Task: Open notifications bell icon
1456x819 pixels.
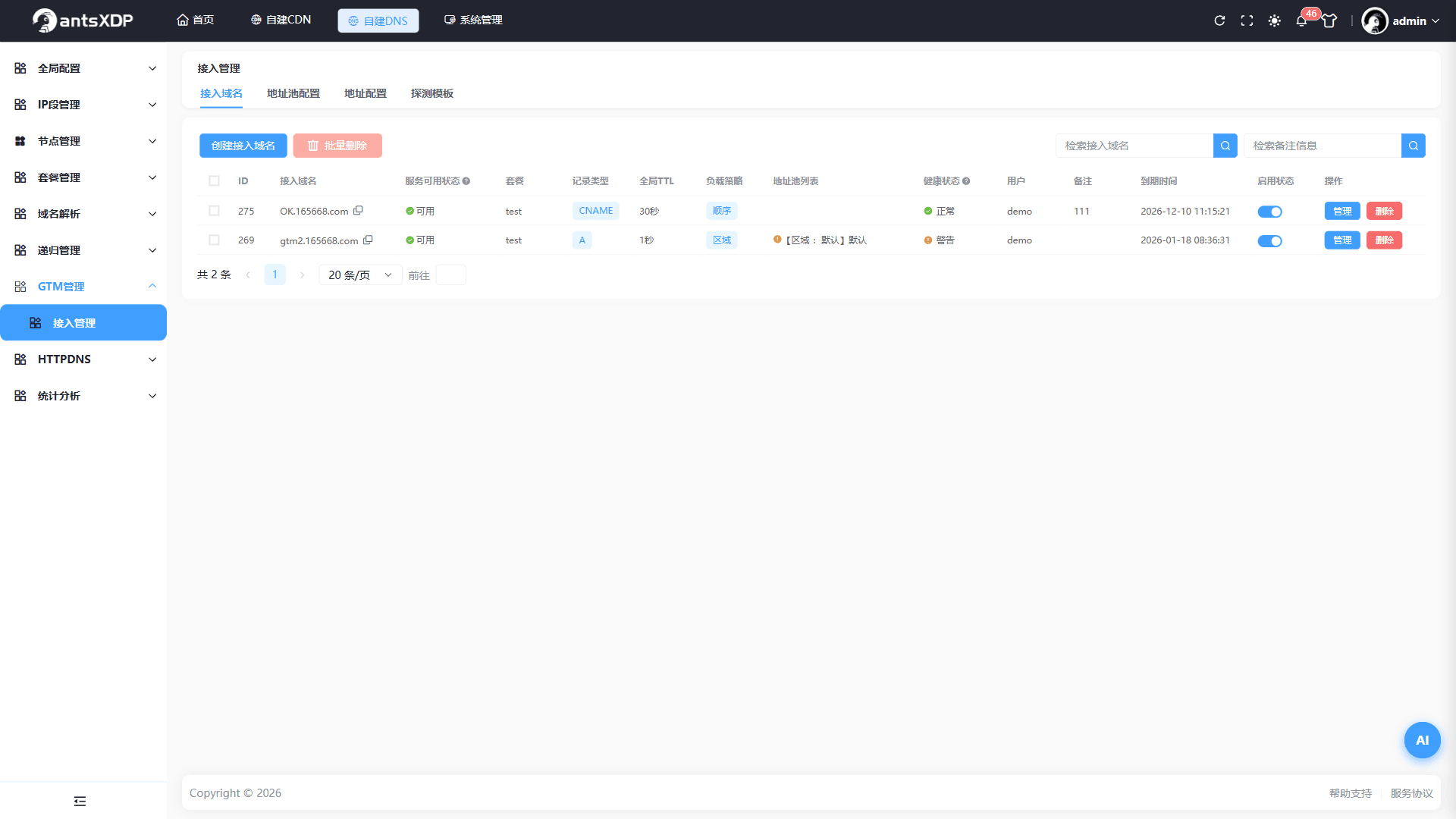Action: pos(1301,20)
